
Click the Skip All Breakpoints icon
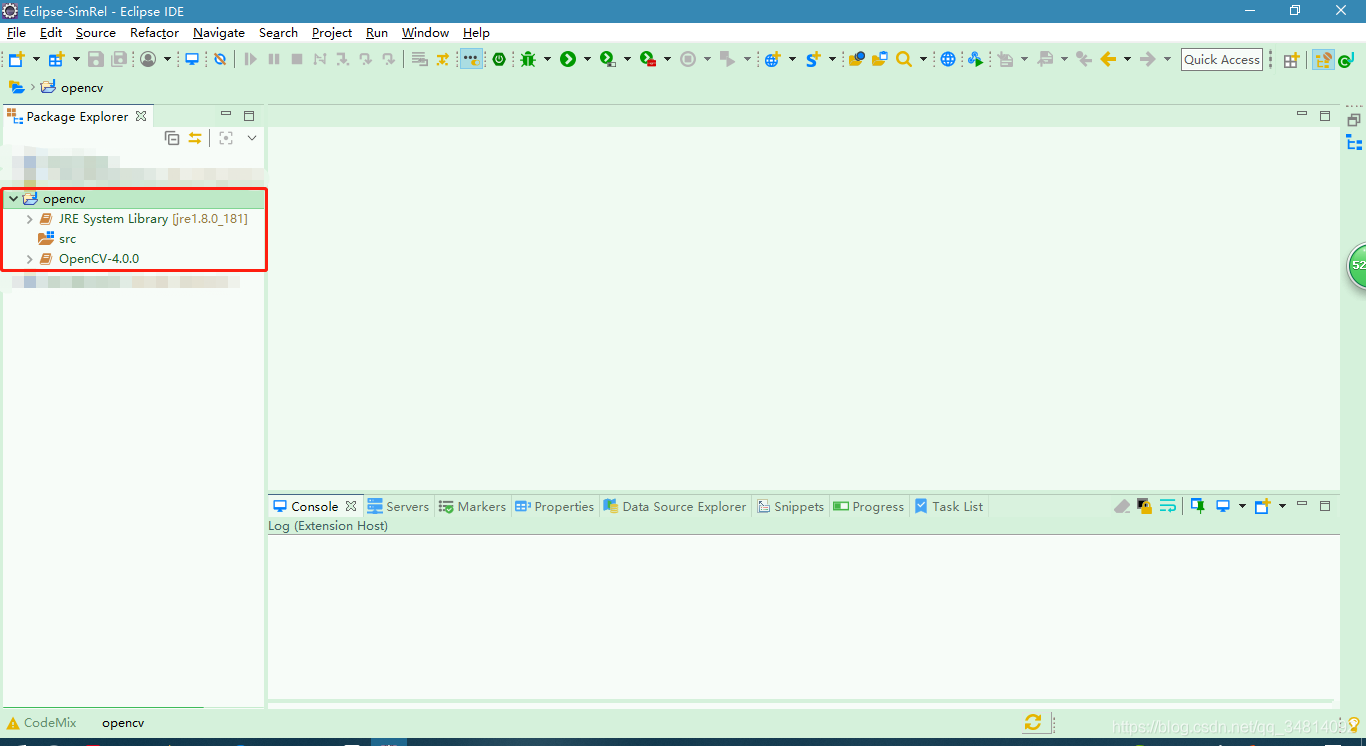pyautogui.click(x=220, y=59)
